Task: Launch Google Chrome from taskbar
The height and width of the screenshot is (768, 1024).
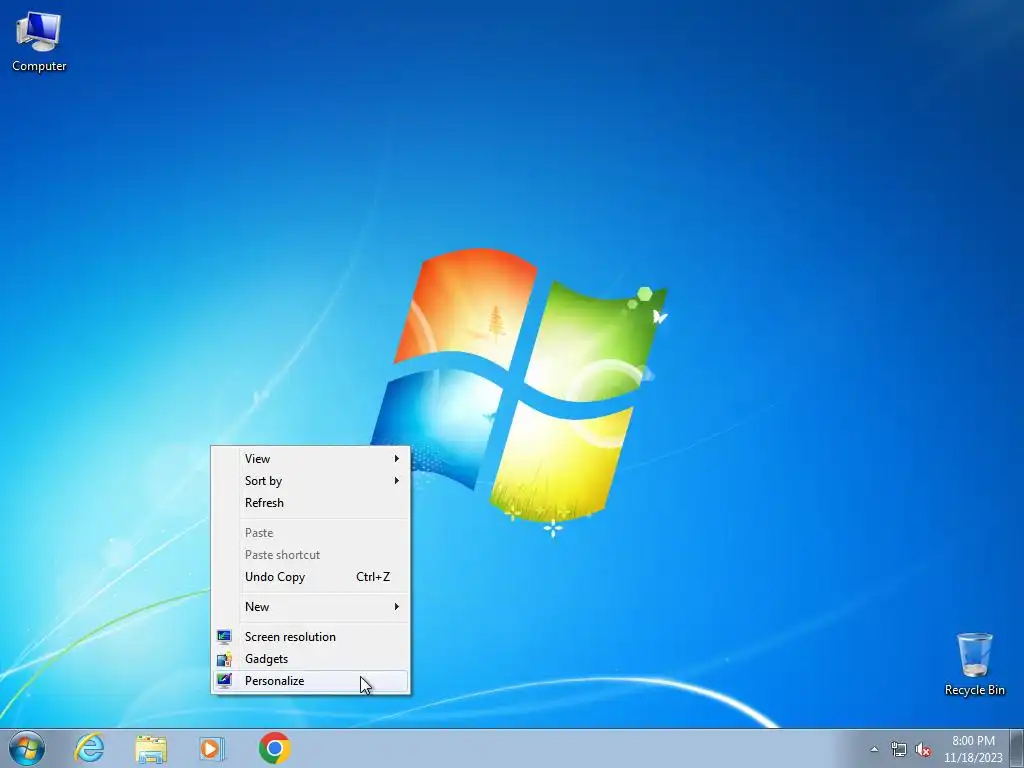Action: click(274, 748)
